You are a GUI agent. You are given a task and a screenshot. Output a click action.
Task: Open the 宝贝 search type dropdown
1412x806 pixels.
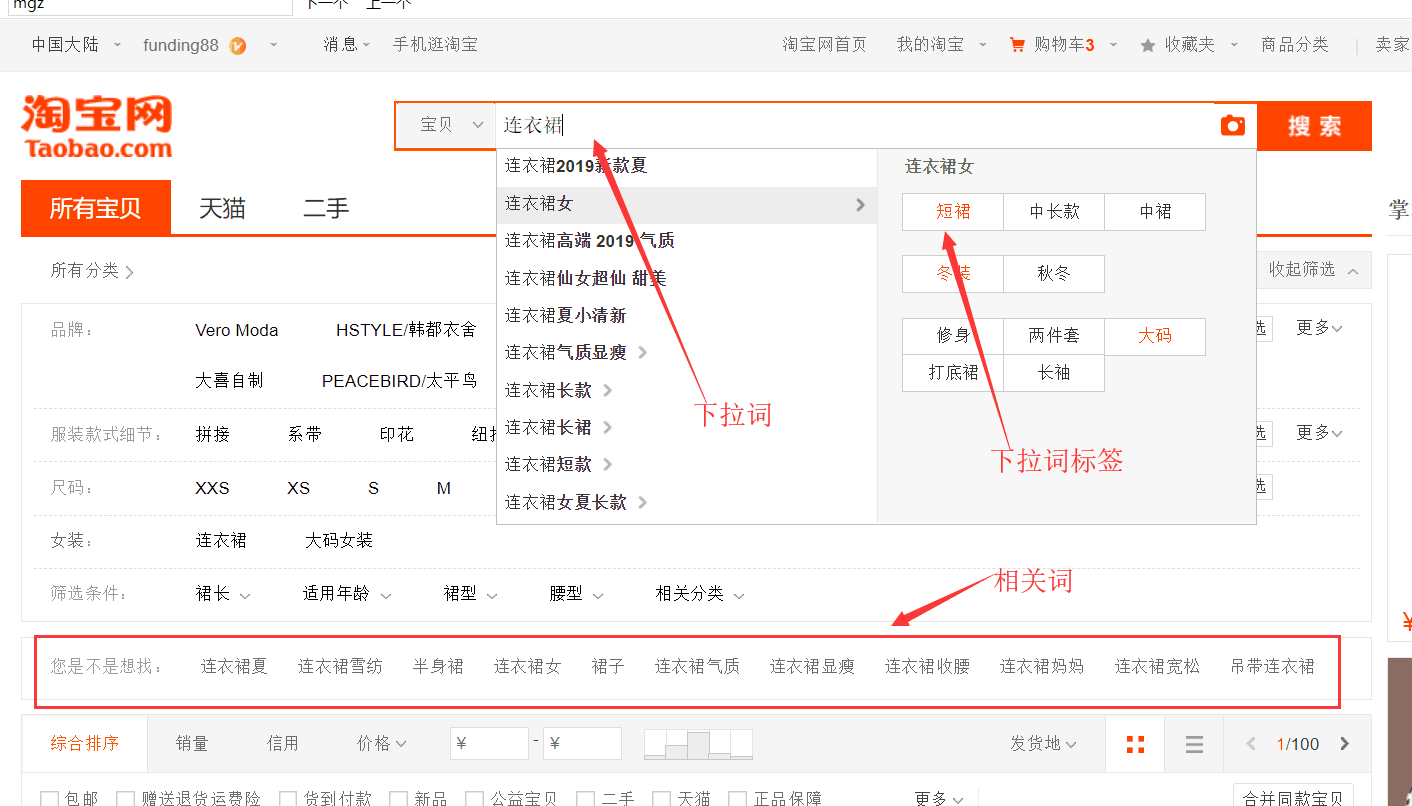[450, 125]
